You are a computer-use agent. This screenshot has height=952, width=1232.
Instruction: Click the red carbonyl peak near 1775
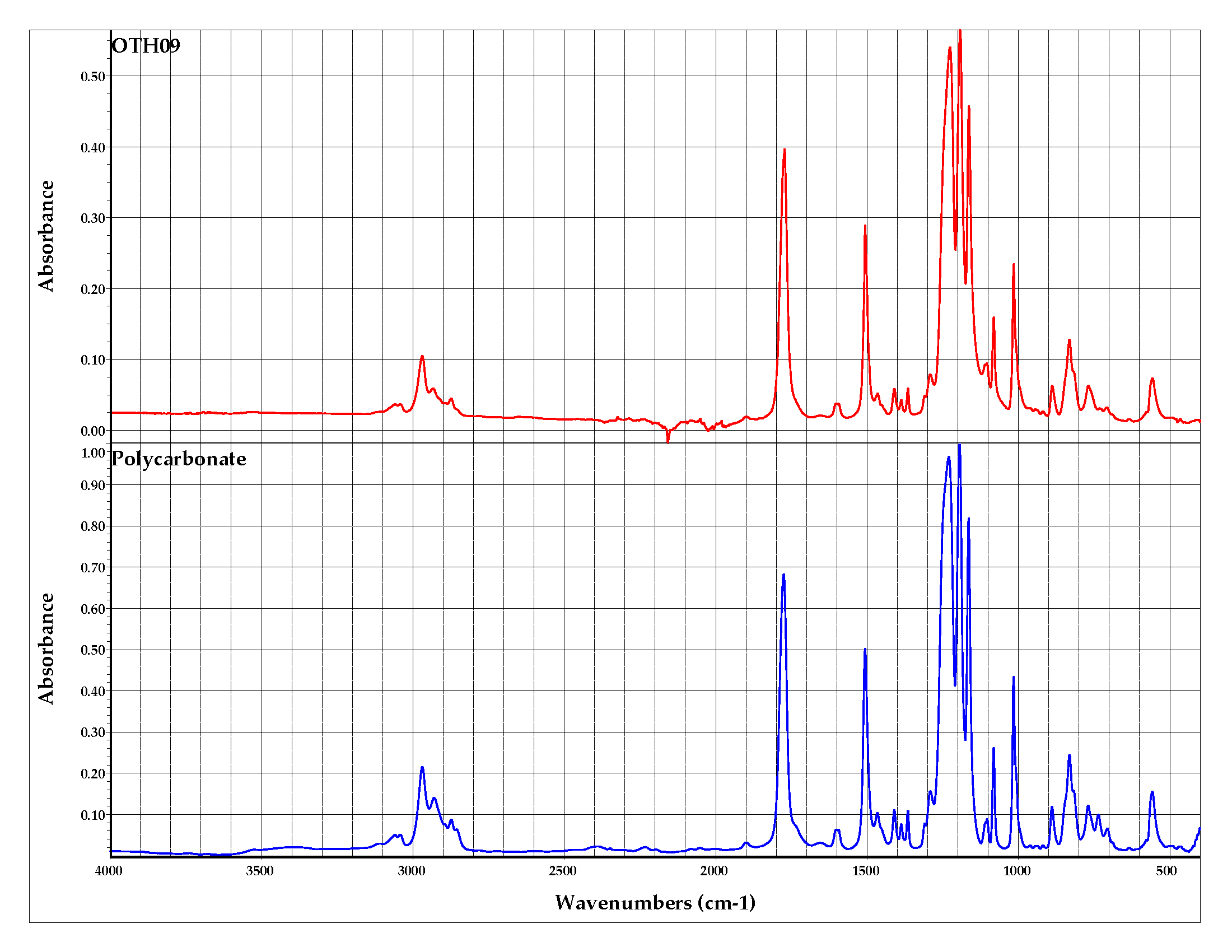click(784, 151)
